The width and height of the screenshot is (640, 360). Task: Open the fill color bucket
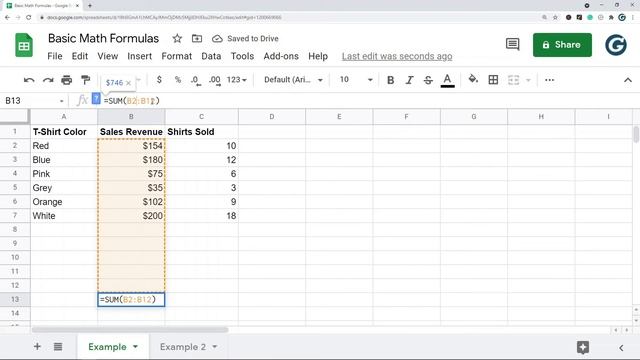(473, 79)
